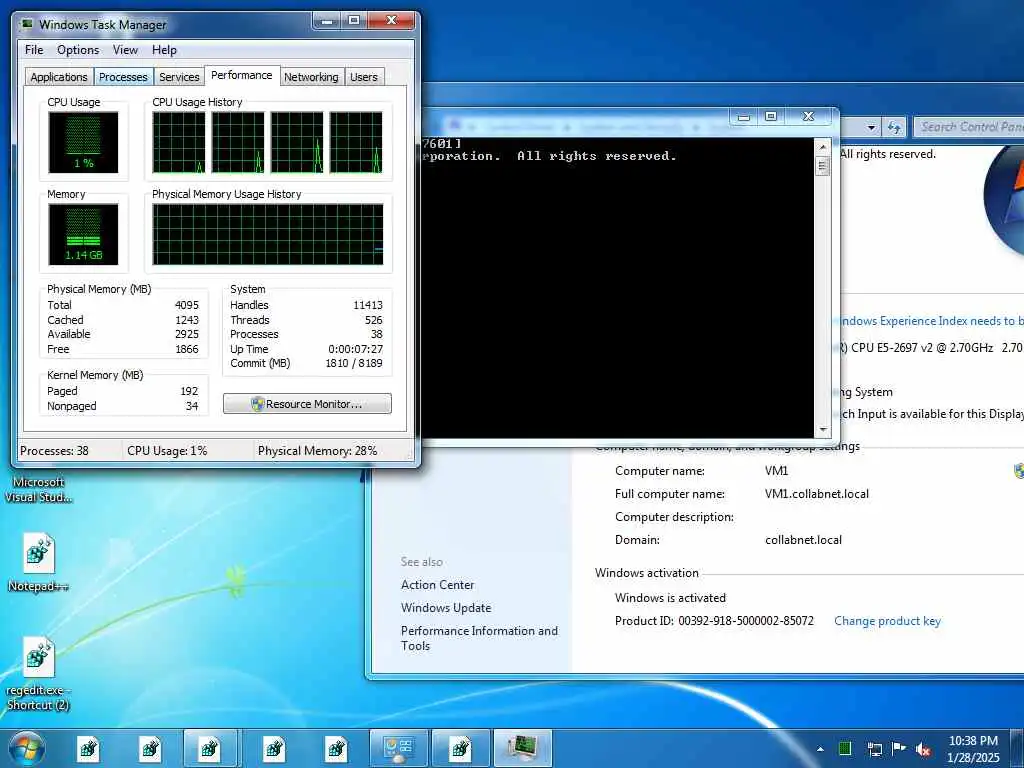
Task: Click the Search Control Panel field
Action: 969,127
